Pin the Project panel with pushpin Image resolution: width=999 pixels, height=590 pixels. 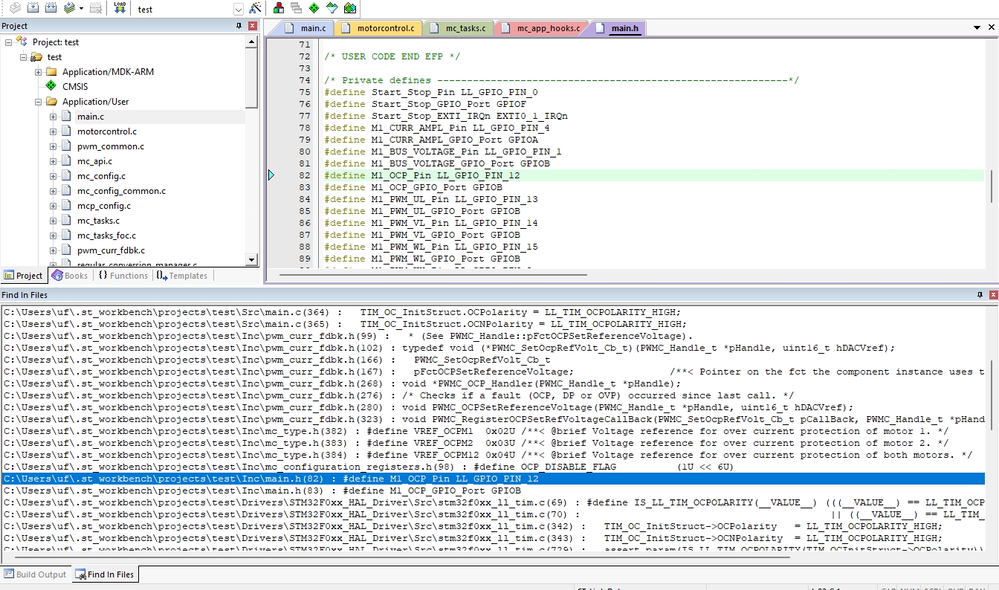pyautogui.click(x=239, y=26)
